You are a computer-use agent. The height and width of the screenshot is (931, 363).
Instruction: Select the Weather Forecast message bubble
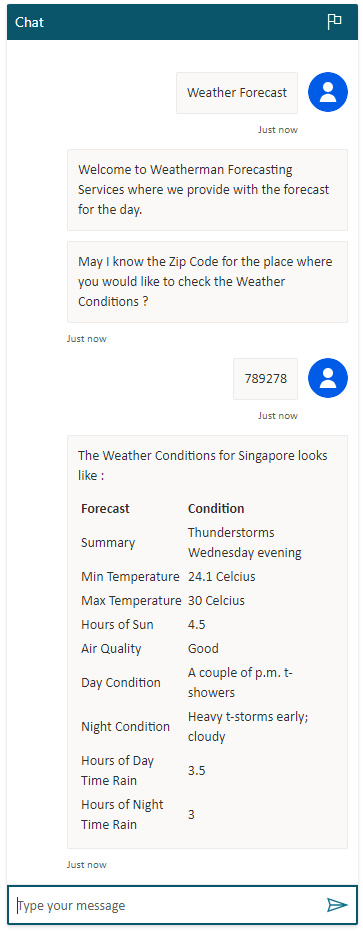(x=237, y=93)
